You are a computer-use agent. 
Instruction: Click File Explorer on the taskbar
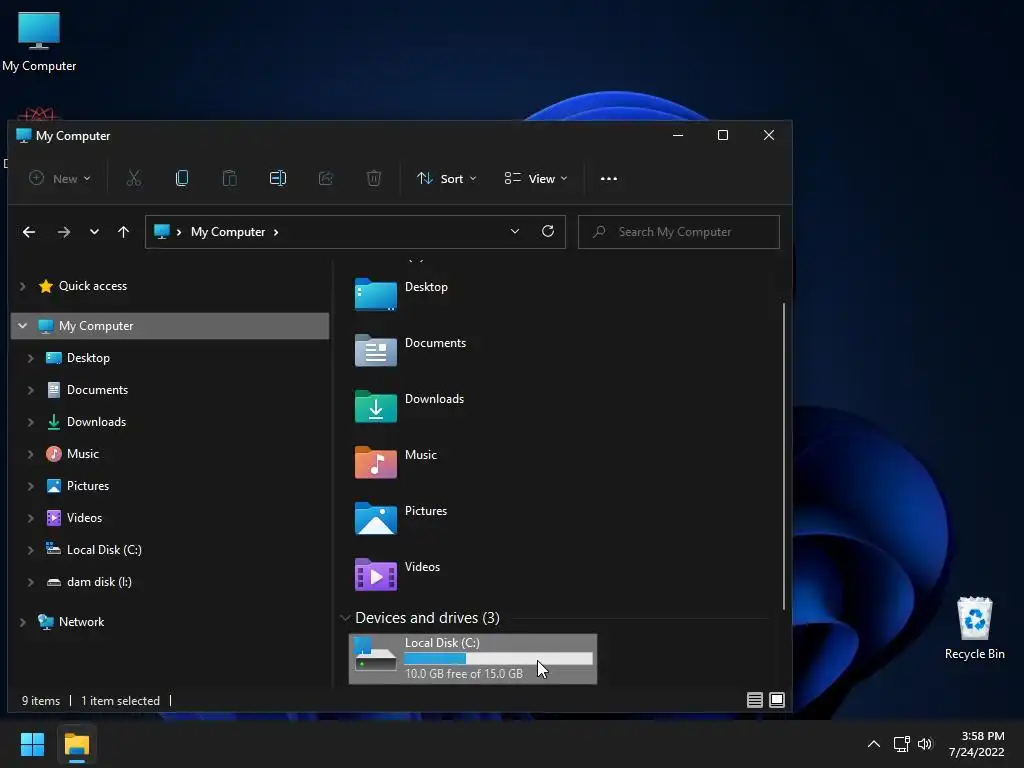click(77, 744)
